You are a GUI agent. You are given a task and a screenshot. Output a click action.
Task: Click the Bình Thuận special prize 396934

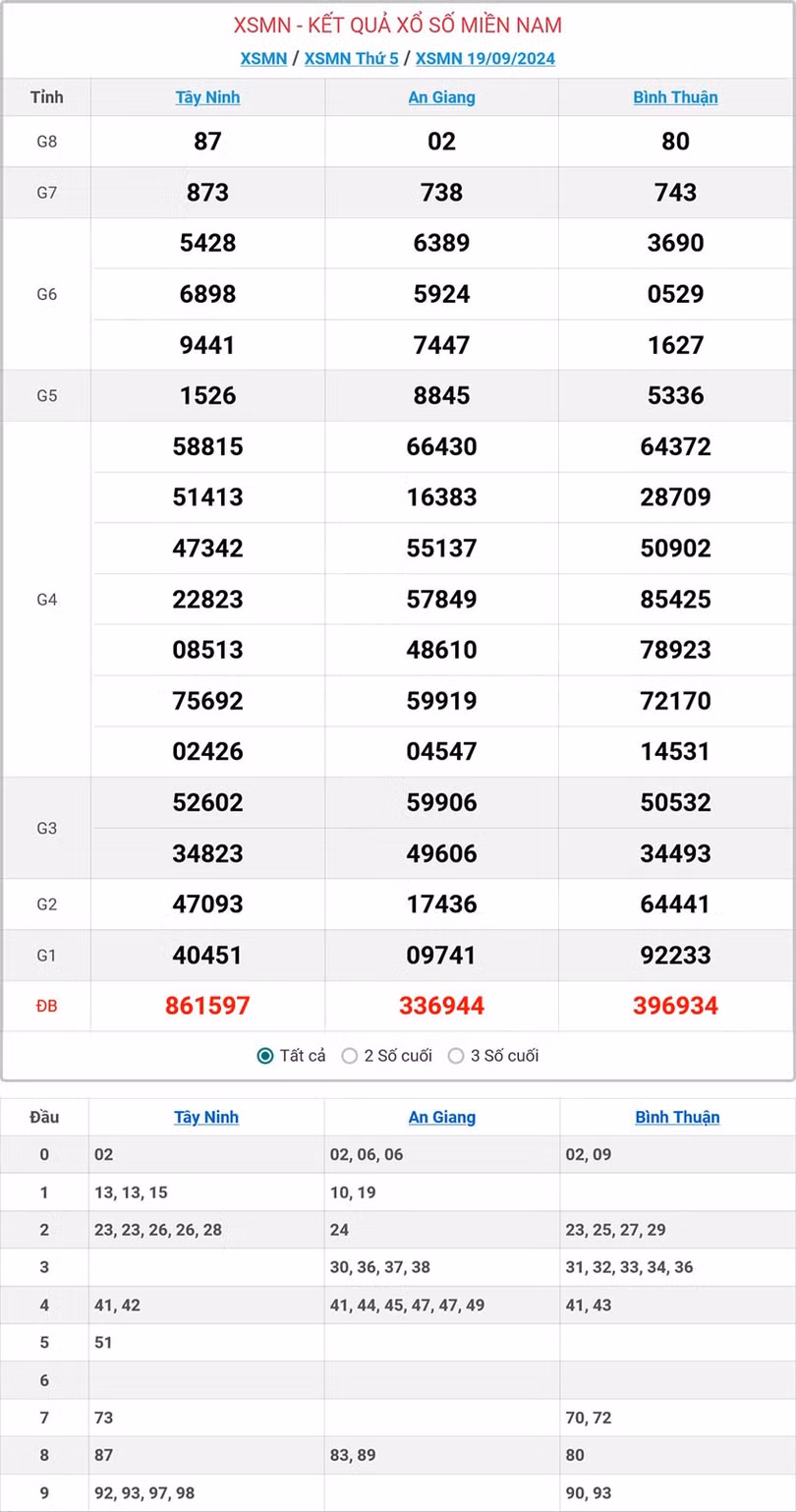[x=675, y=1006]
